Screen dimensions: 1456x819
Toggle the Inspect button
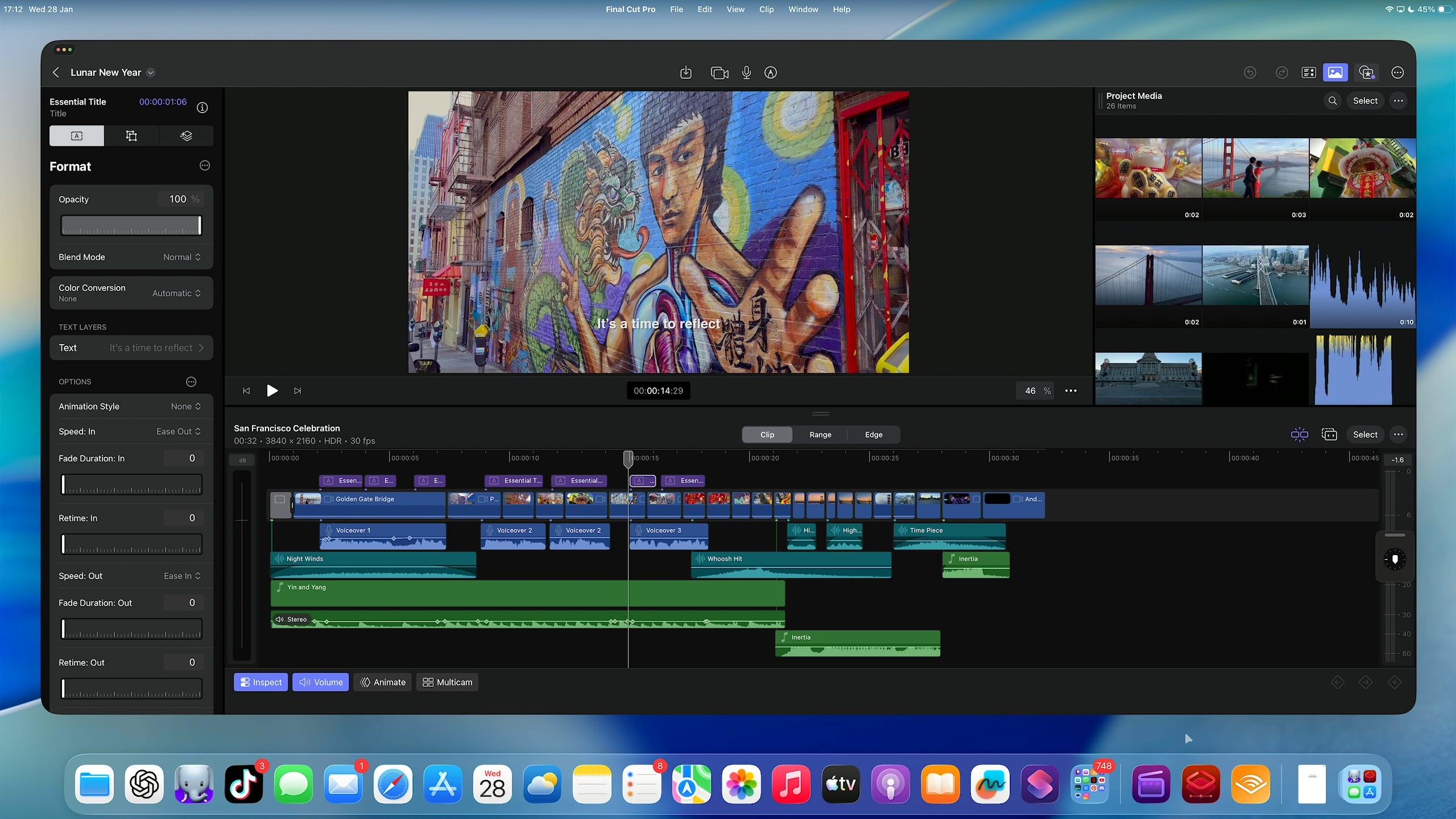point(260,682)
